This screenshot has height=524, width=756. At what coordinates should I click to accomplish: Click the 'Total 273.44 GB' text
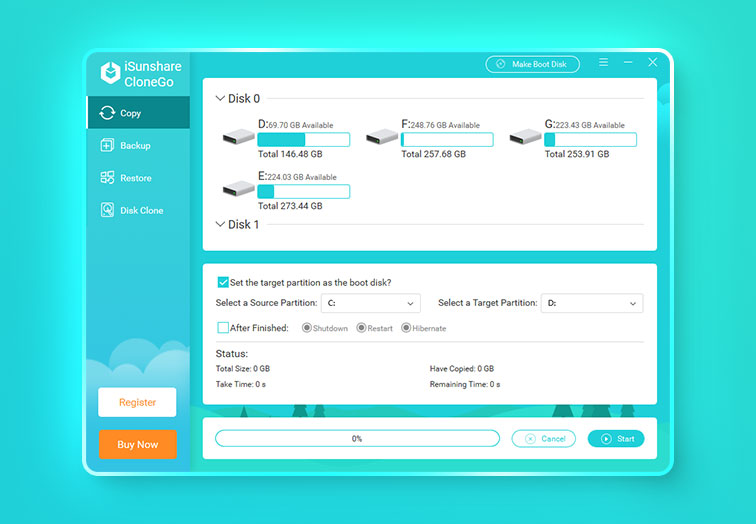290,206
